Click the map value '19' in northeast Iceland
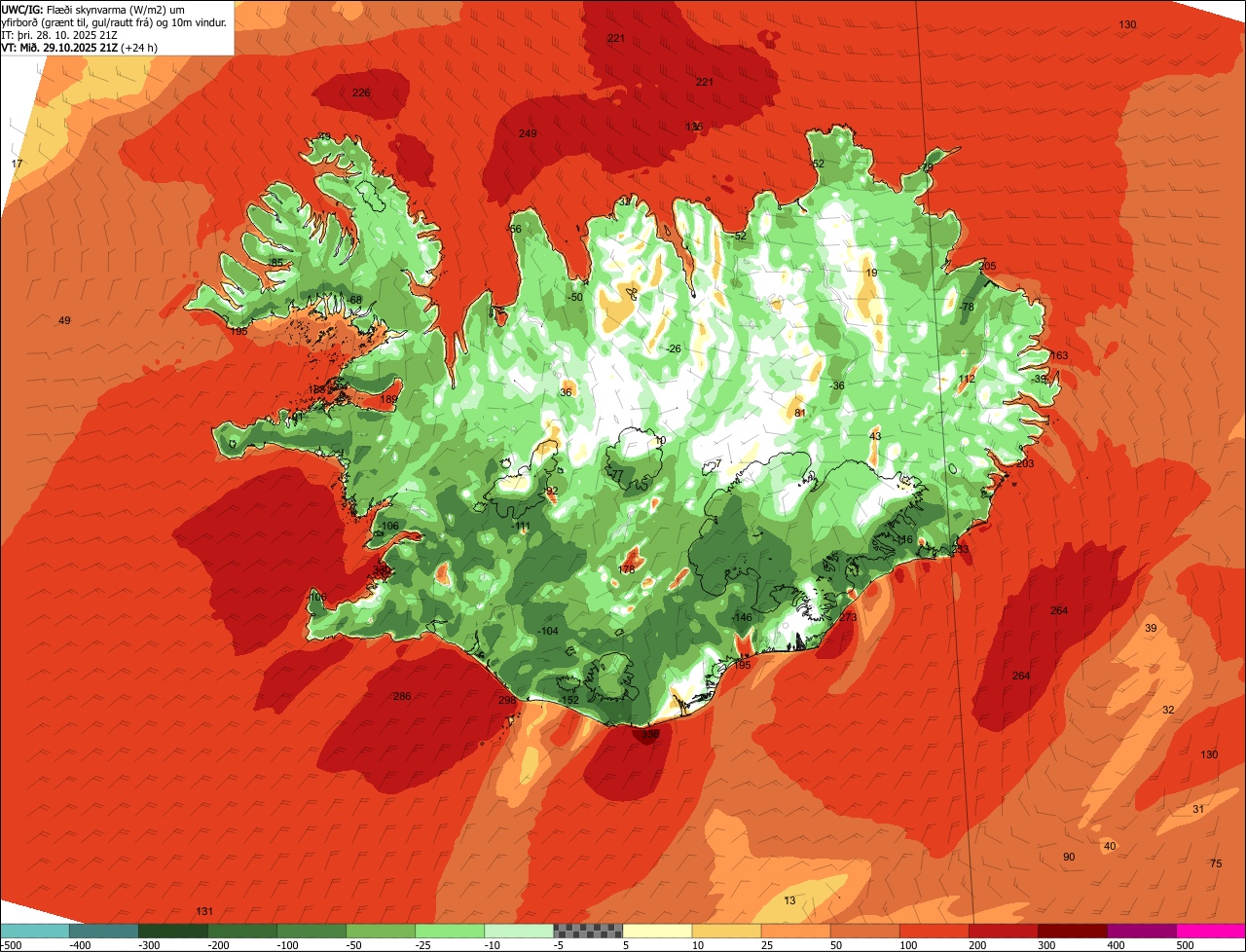1246x952 pixels. [x=871, y=273]
